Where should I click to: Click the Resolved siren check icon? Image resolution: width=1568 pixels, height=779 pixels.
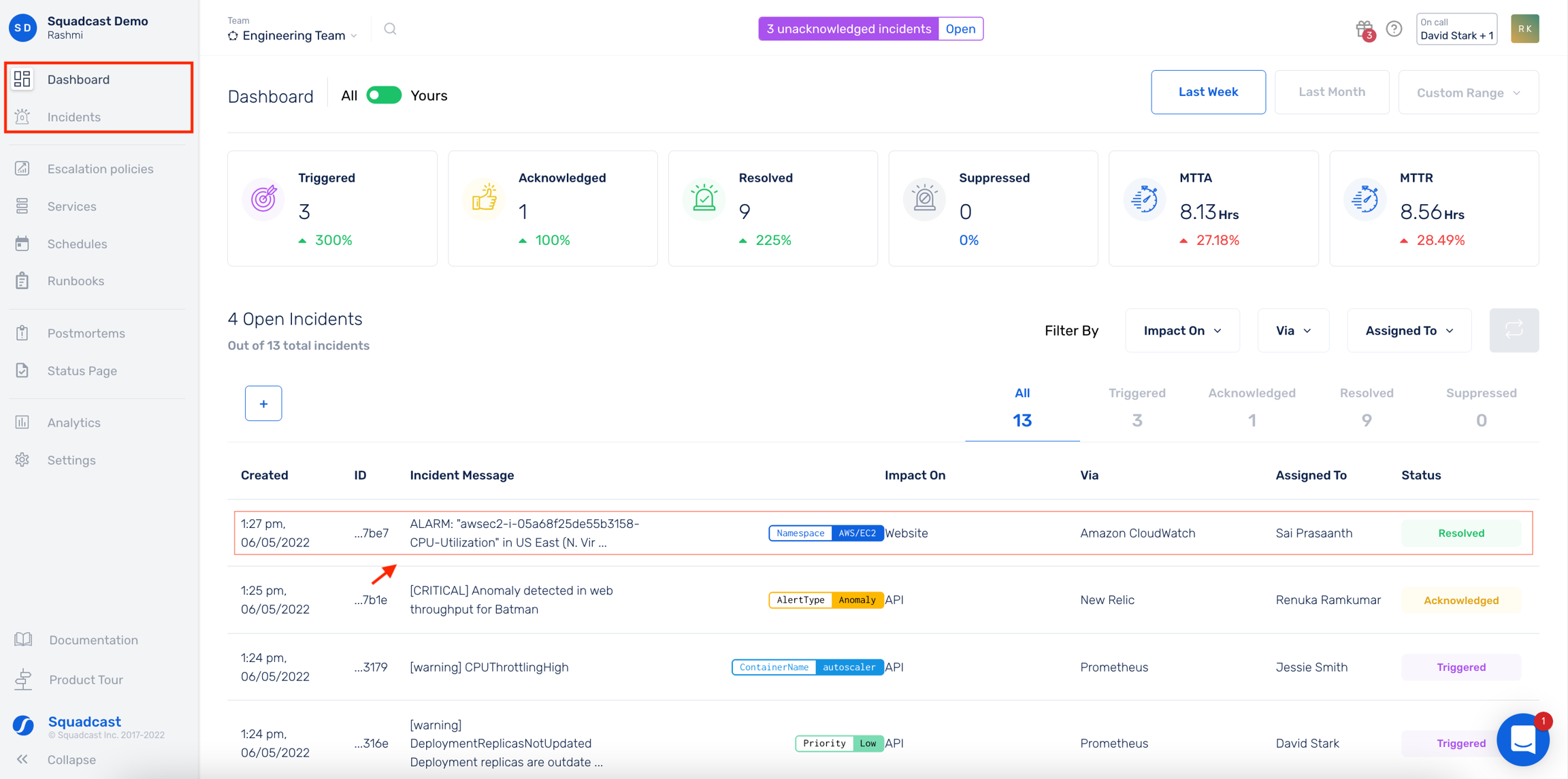pos(704,198)
